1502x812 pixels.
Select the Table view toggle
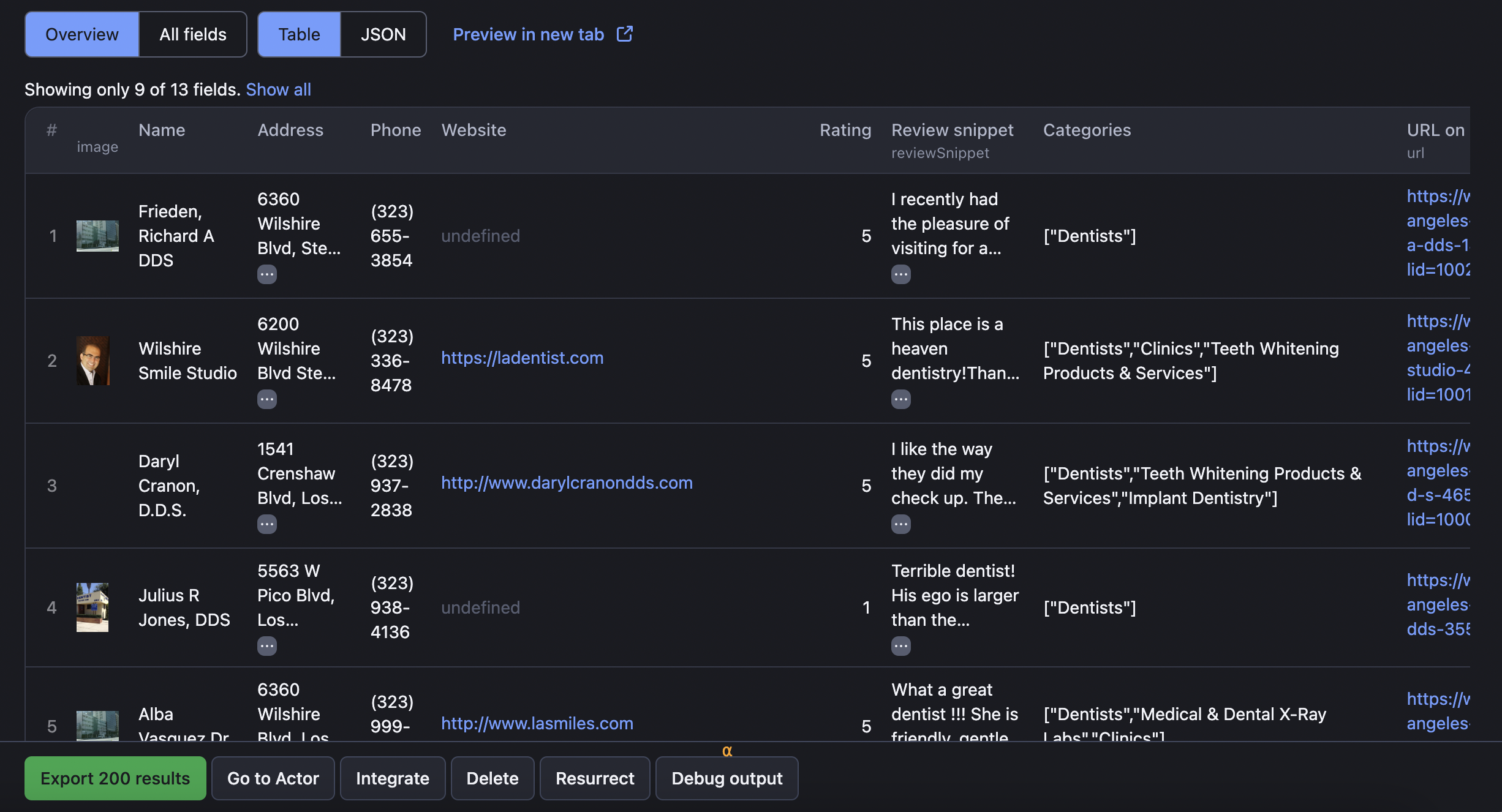point(299,34)
